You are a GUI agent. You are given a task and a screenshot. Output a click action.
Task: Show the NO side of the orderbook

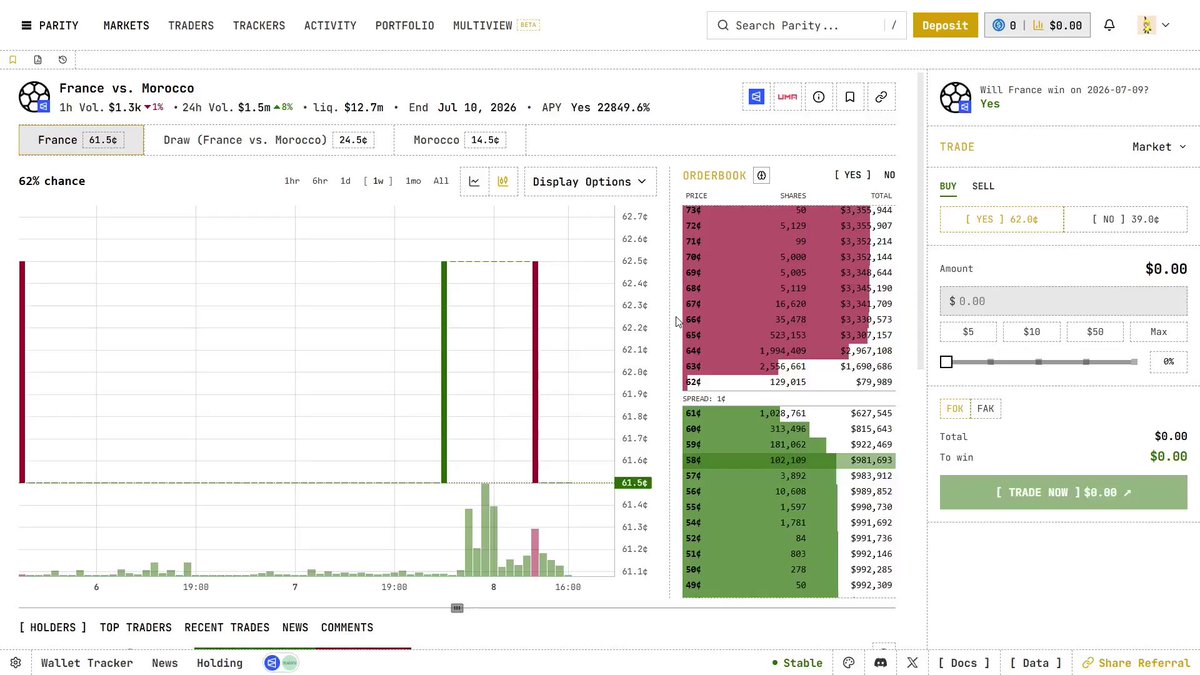click(x=889, y=175)
